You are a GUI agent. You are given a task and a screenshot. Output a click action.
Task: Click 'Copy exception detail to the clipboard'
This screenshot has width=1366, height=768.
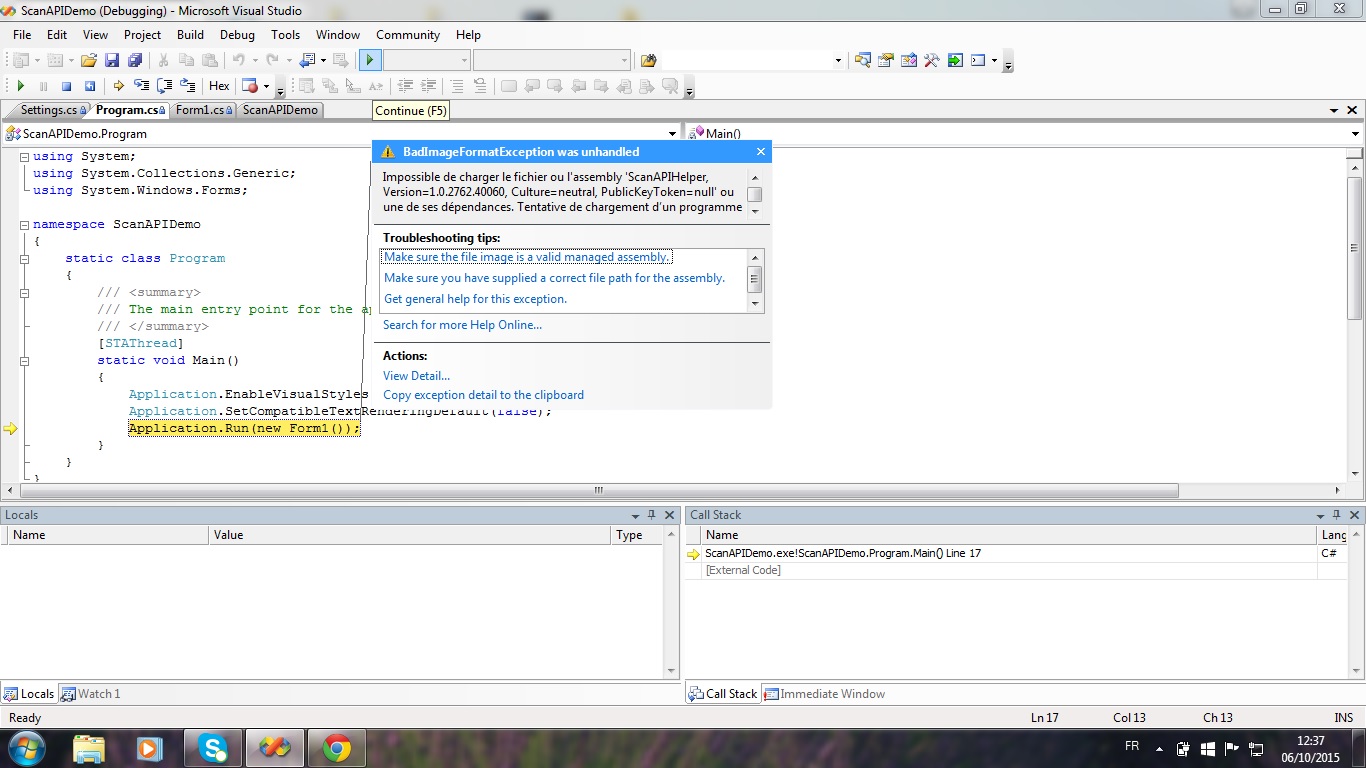(483, 395)
